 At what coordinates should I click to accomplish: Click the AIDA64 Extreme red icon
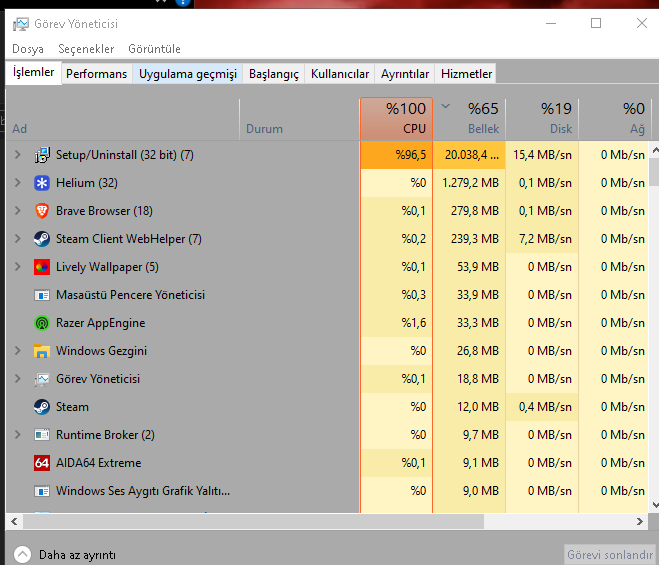click(x=42, y=463)
